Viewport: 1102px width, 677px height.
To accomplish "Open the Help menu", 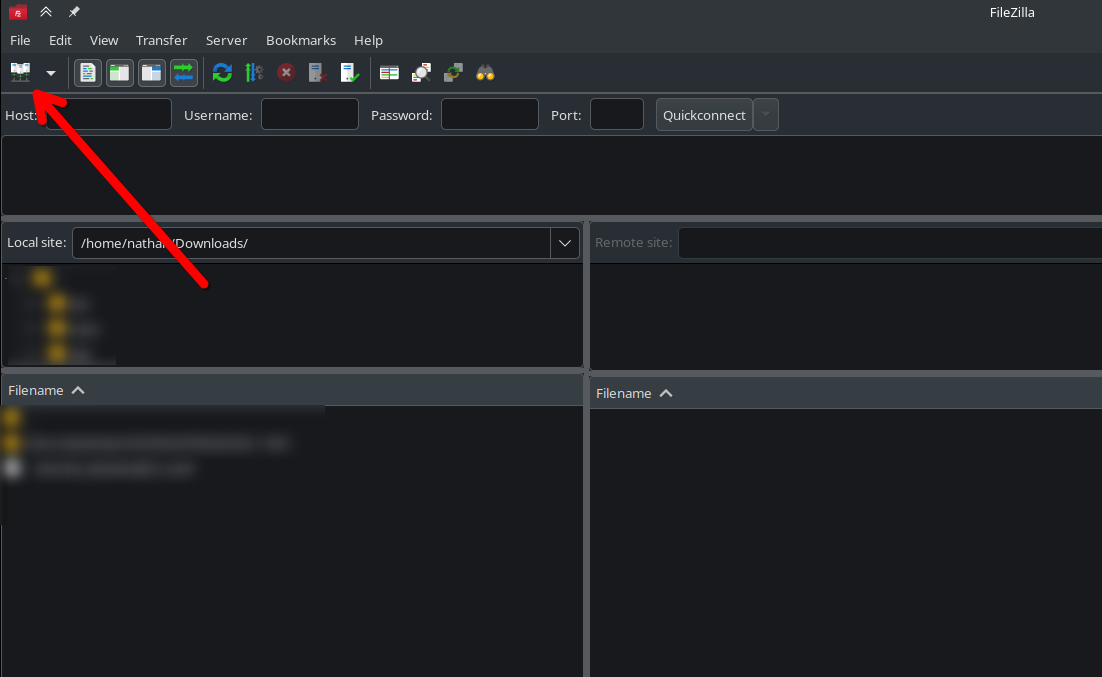I will tap(368, 40).
